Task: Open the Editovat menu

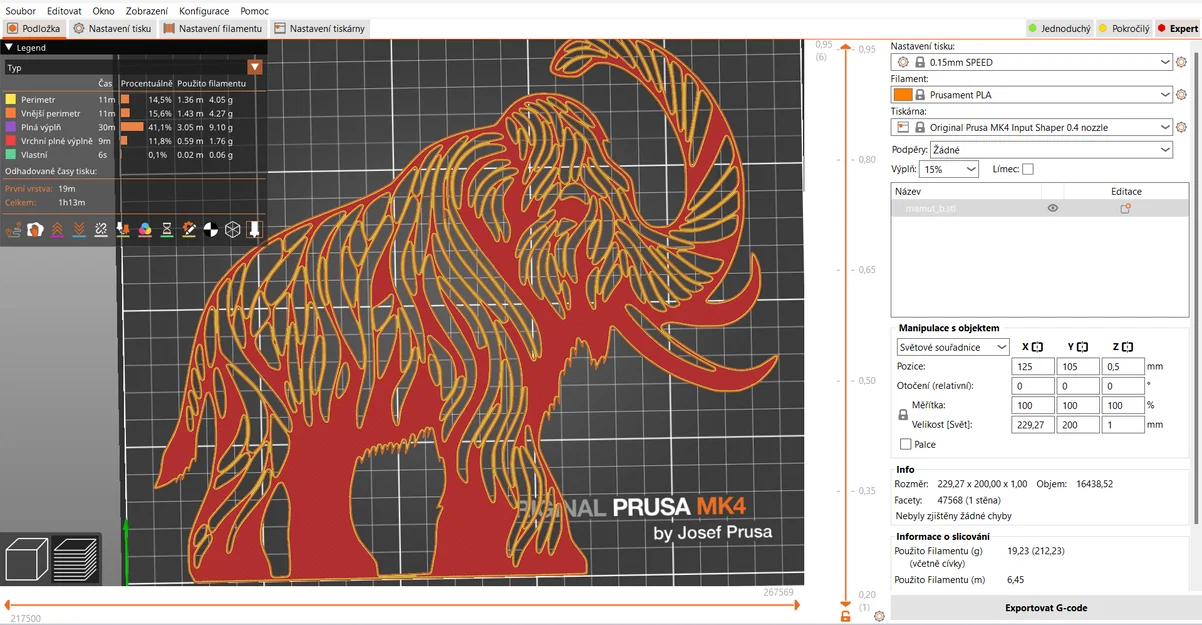Action: (64, 11)
